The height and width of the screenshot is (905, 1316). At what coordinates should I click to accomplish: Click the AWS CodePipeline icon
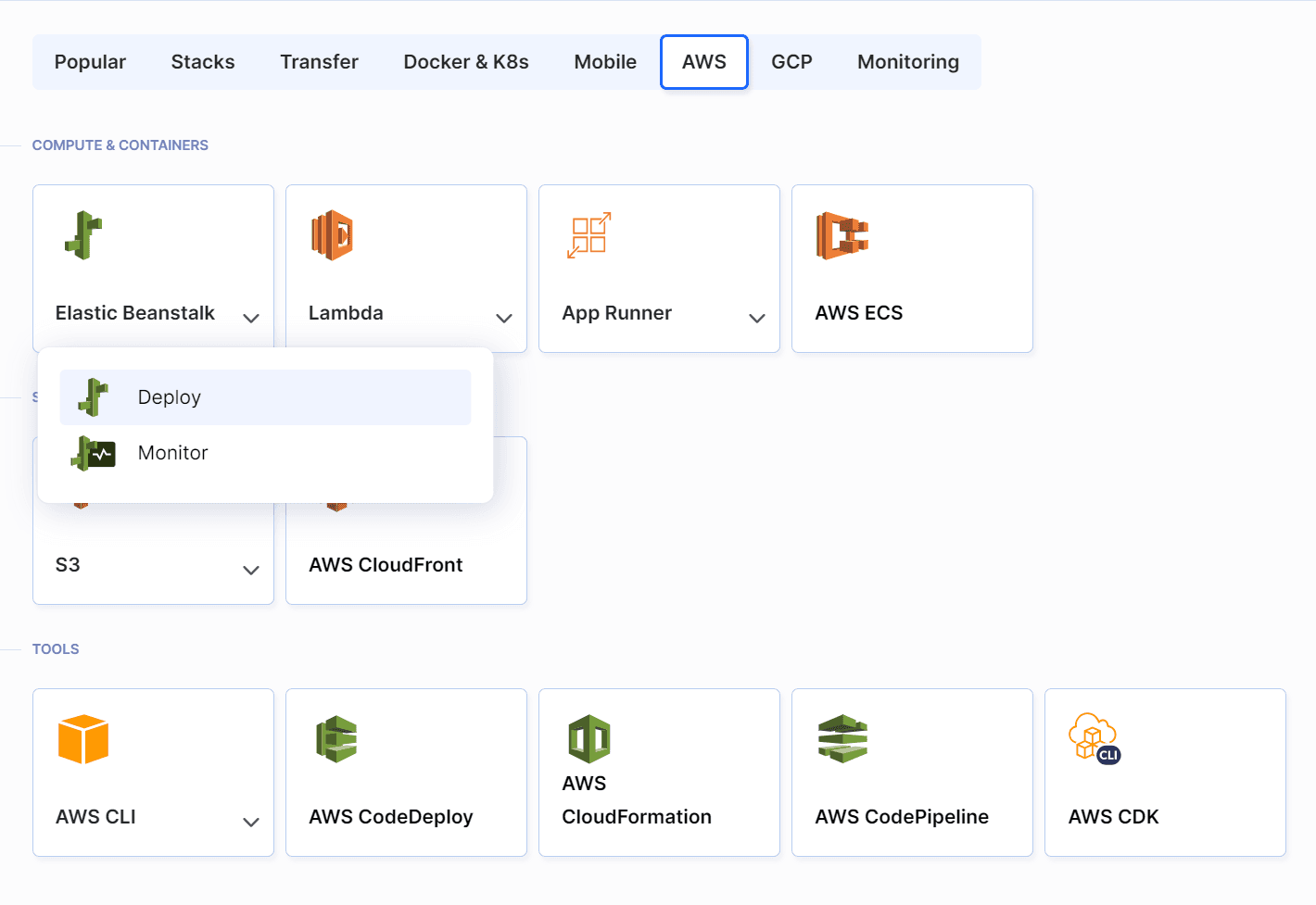[841, 738]
